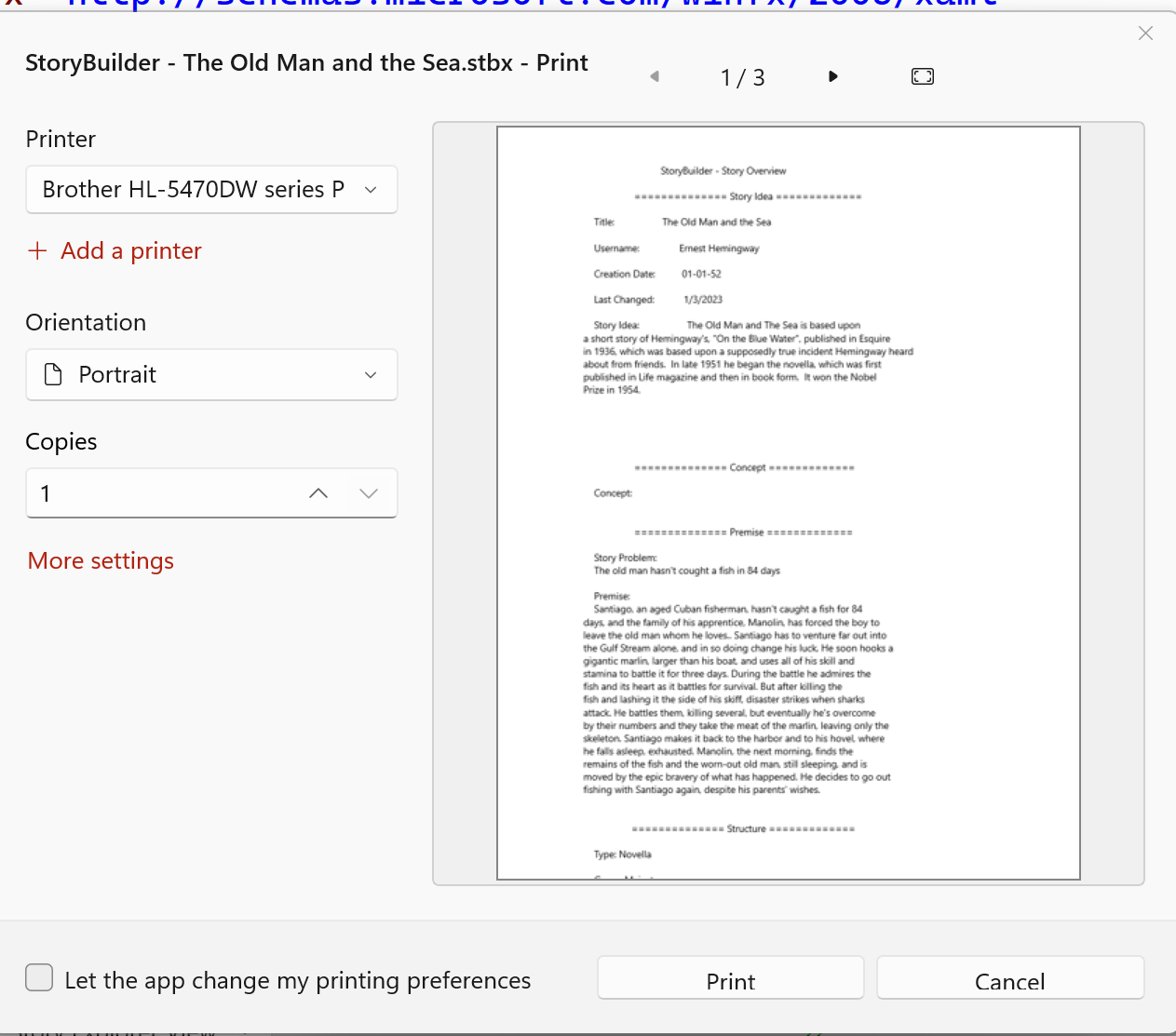Viewport: 1176px width, 1036px height.
Task: Click the Add a printer link
Action: [130, 251]
